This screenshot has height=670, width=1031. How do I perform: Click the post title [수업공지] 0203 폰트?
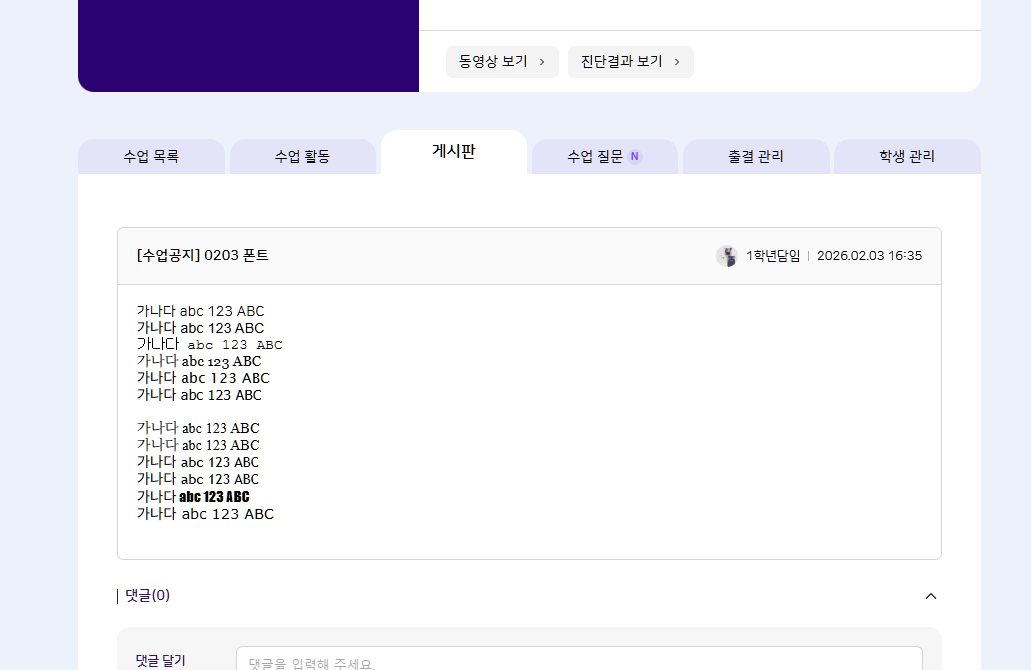pos(203,256)
